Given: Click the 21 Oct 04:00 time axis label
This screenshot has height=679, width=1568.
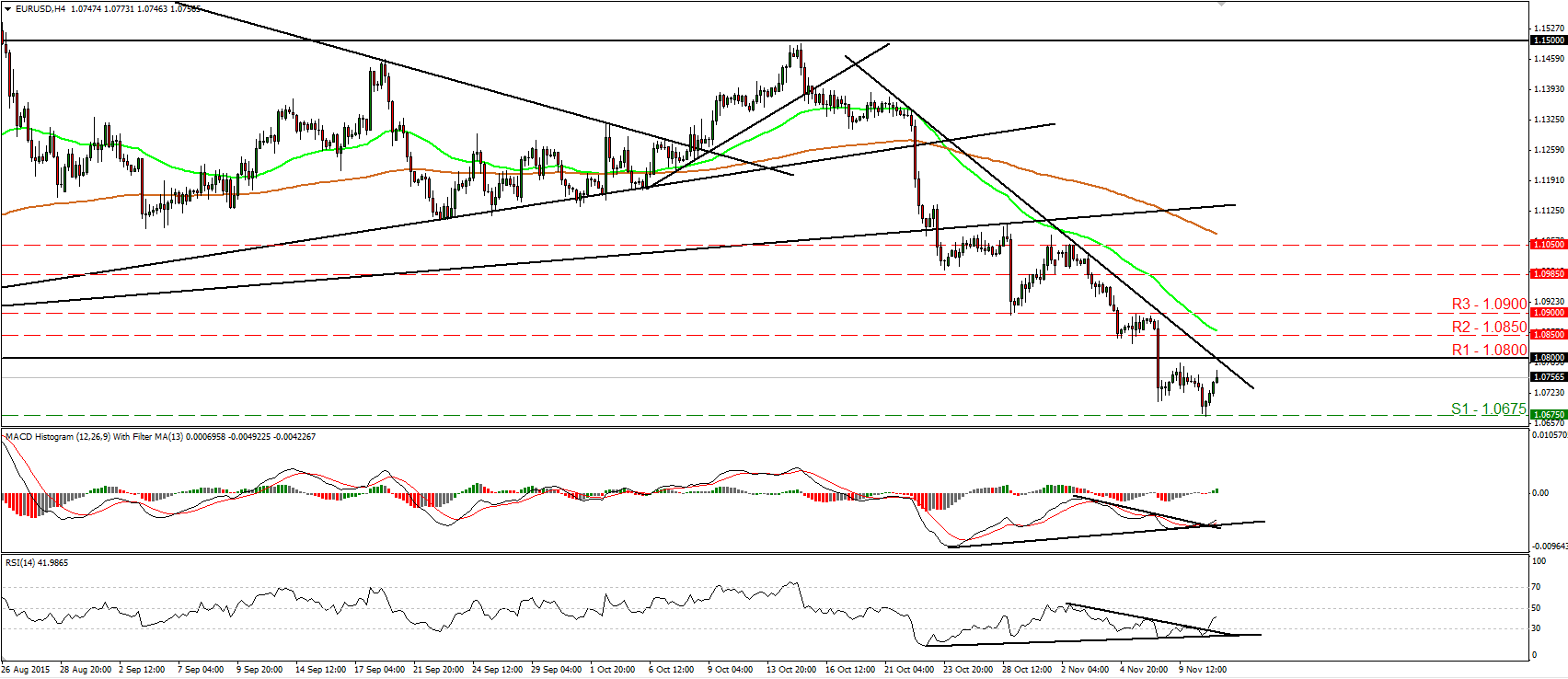Looking at the screenshot, I should [909, 669].
